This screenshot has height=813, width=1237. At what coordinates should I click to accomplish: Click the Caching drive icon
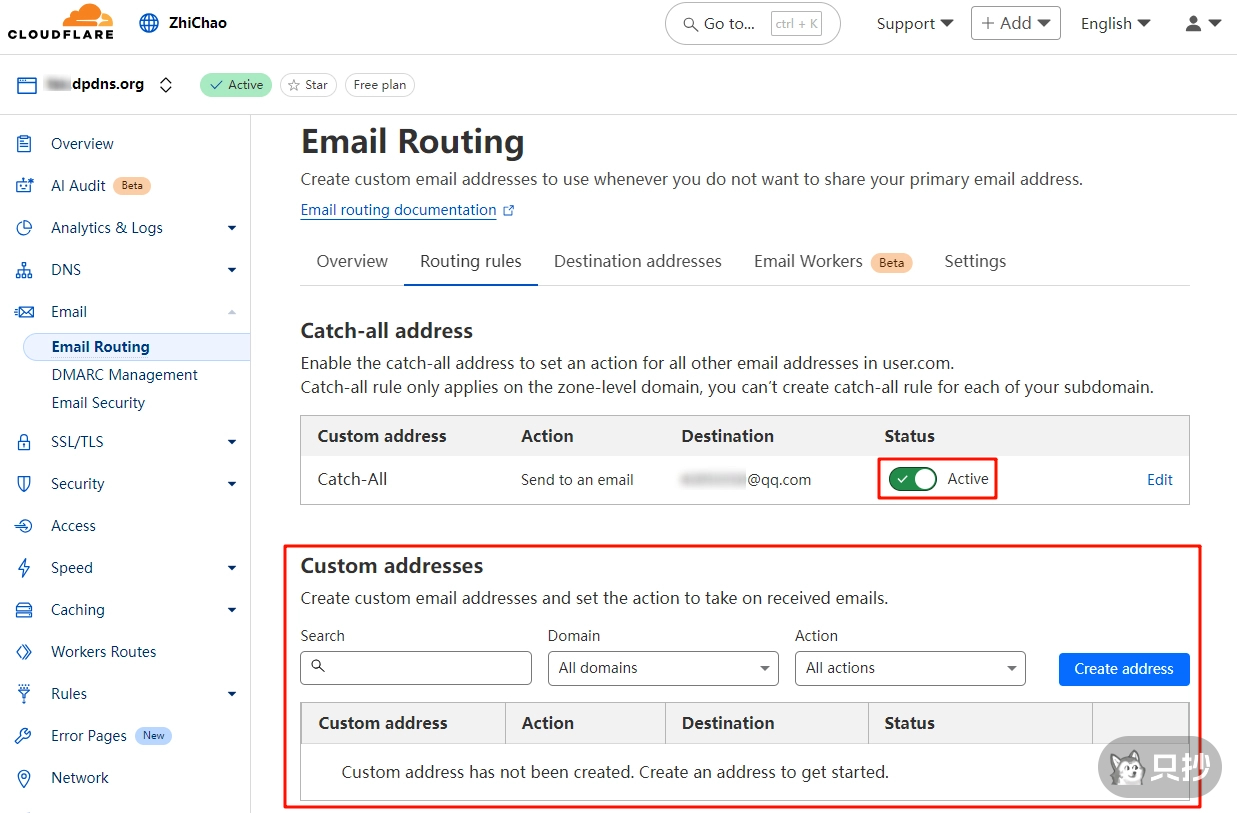pos(25,610)
